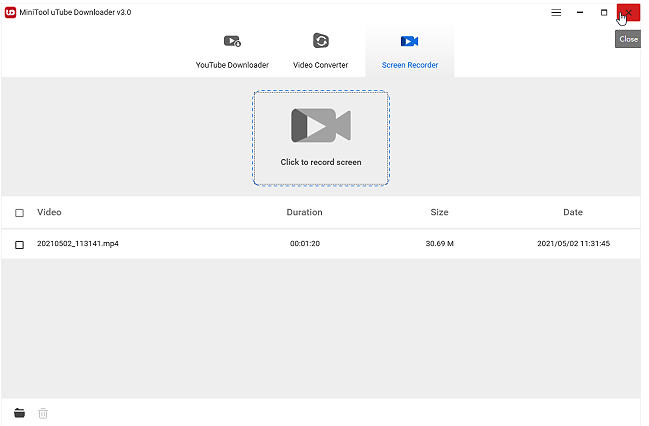Close the application with the red X
Viewport: 649px width, 426px height.
pyautogui.click(x=628, y=12)
